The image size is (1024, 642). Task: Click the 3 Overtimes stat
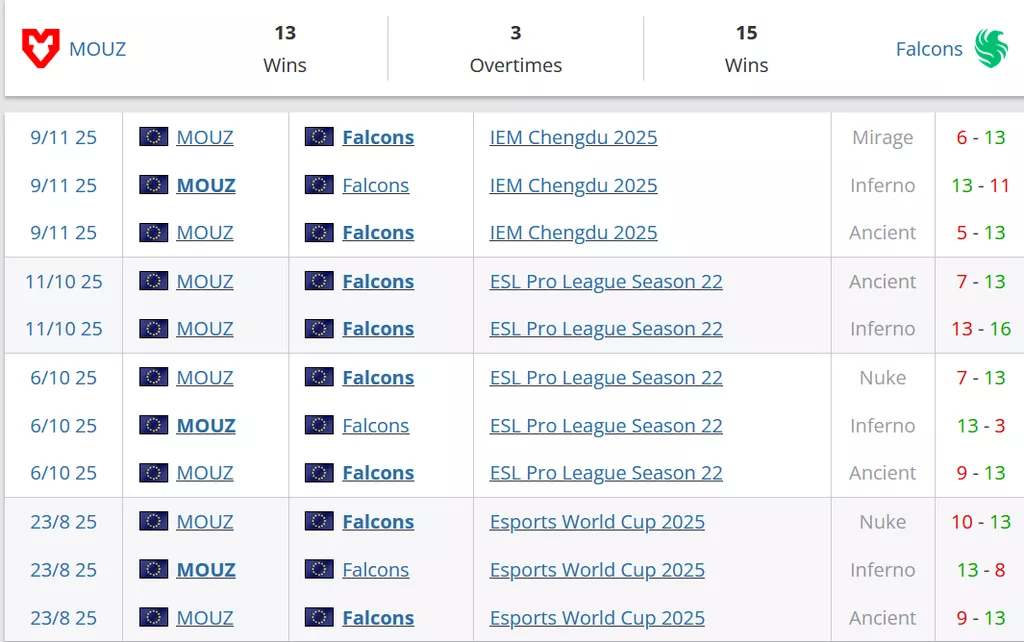pos(515,48)
